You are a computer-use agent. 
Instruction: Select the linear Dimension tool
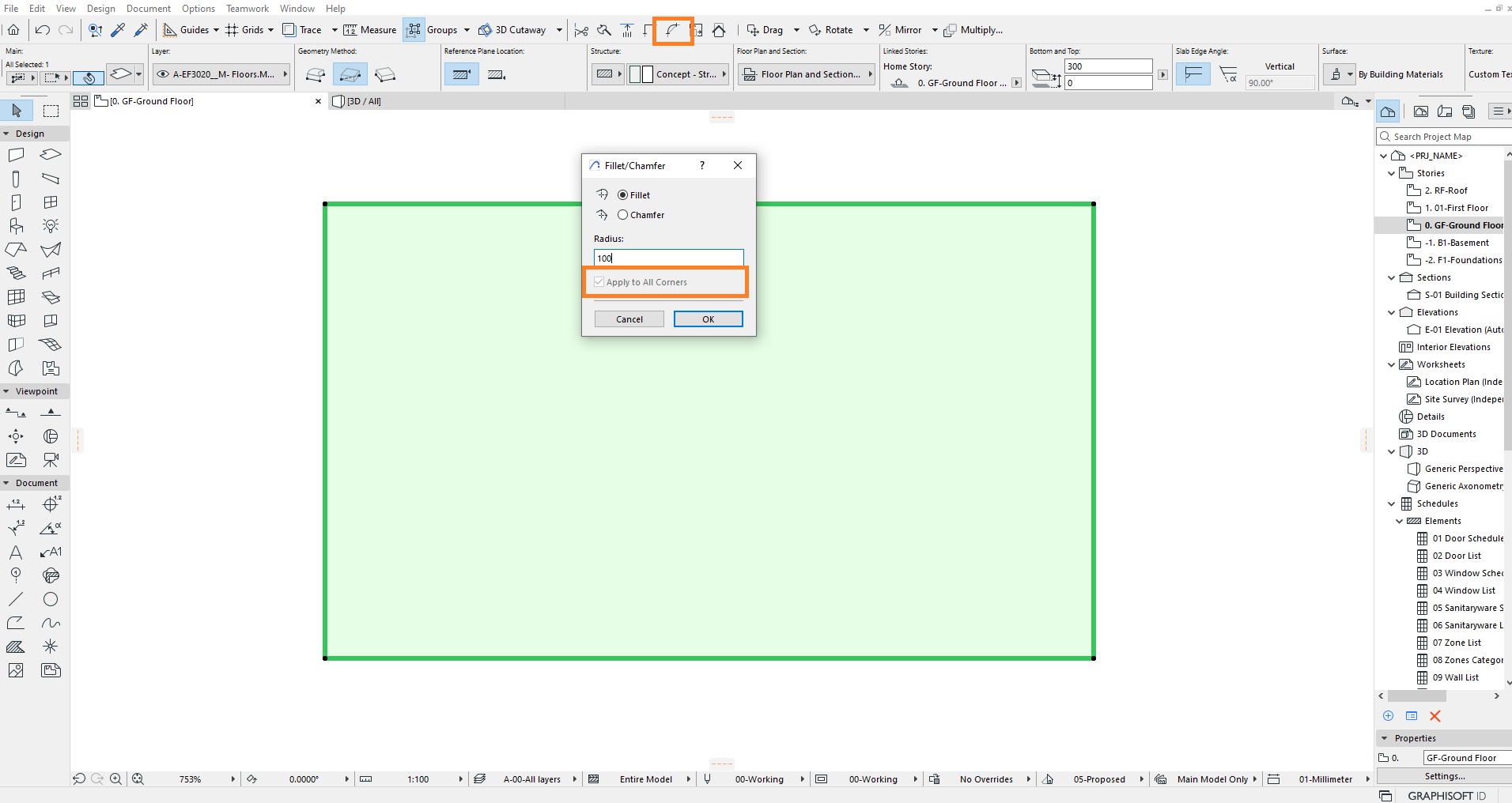coord(16,504)
